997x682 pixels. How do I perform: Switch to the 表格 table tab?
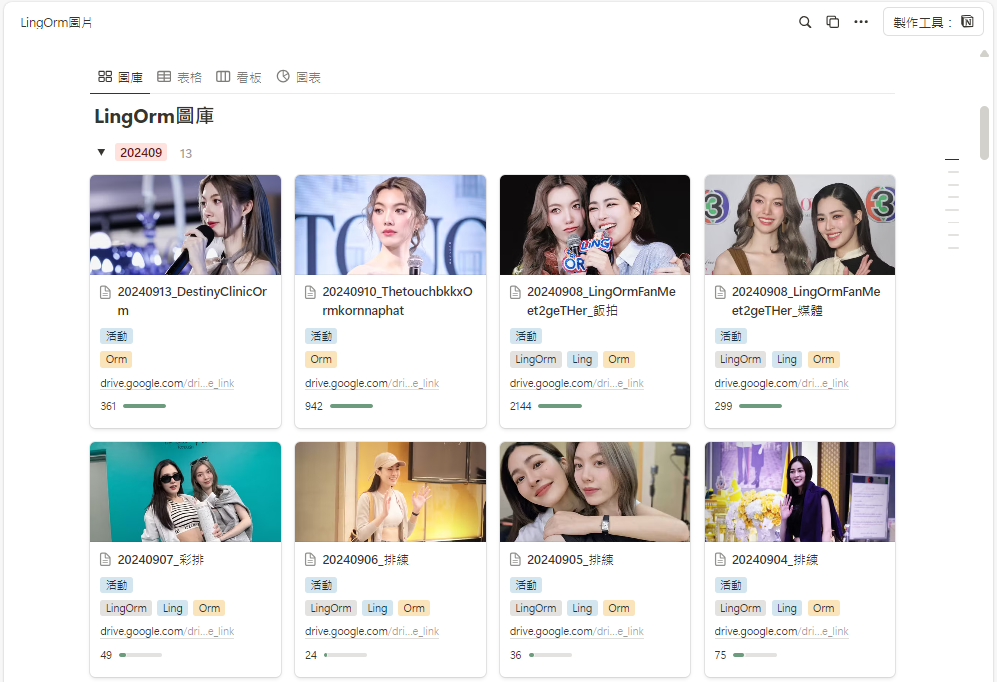(x=179, y=78)
